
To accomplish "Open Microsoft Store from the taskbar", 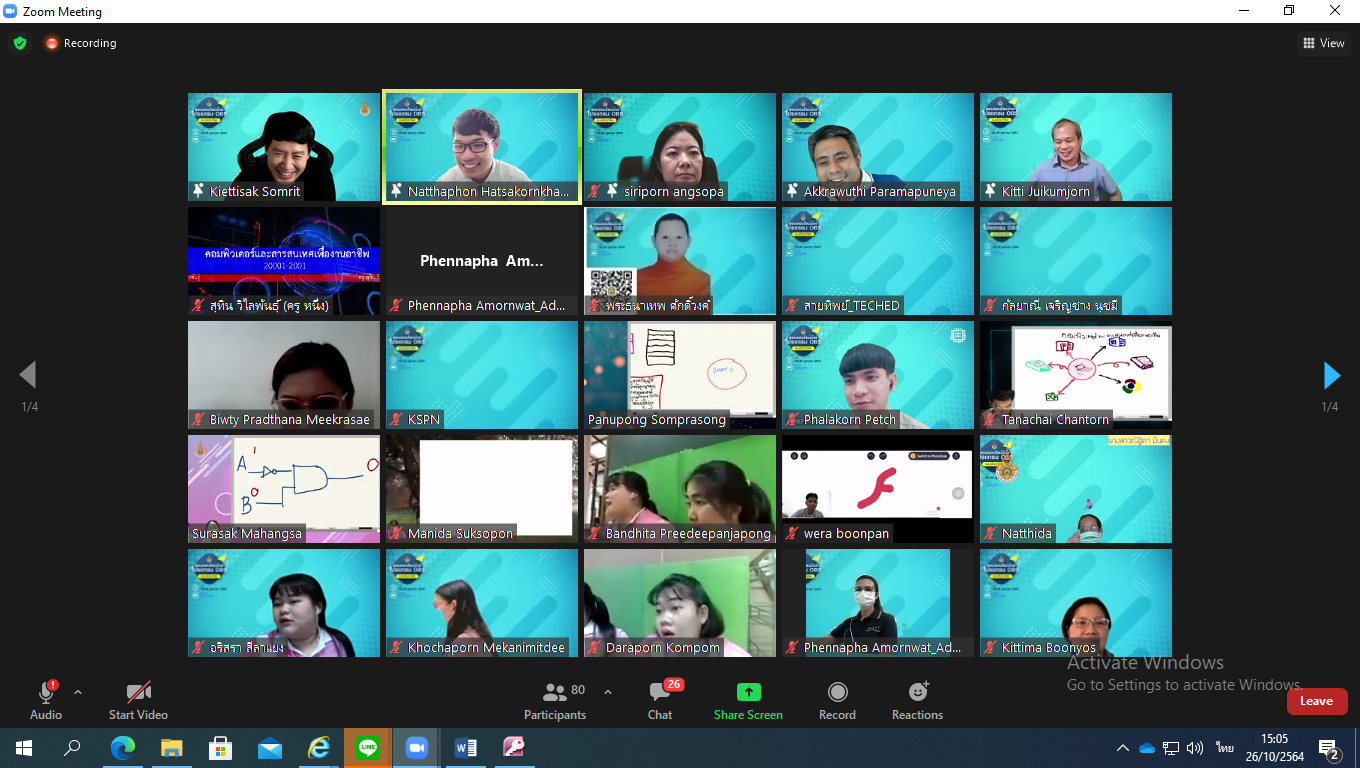I will (220, 748).
